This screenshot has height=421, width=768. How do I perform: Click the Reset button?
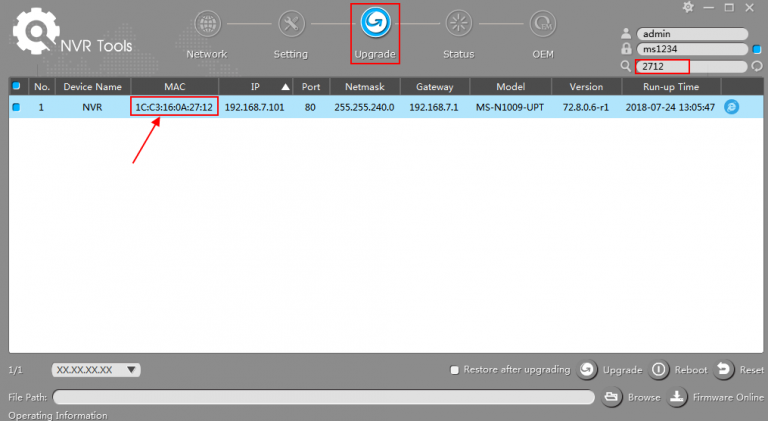click(724, 370)
